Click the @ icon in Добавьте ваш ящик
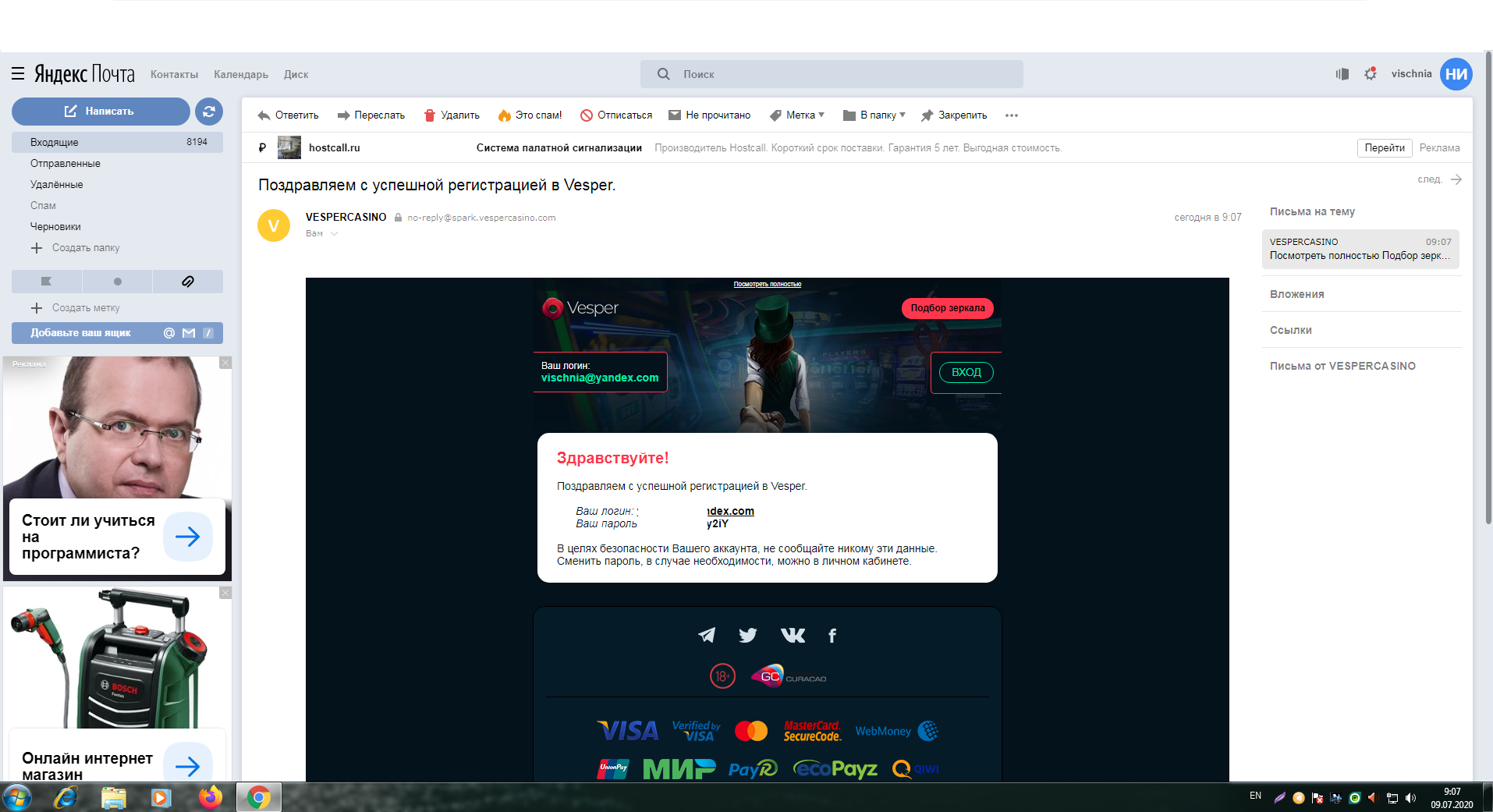Image resolution: width=1493 pixels, height=812 pixels. click(169, 333)
